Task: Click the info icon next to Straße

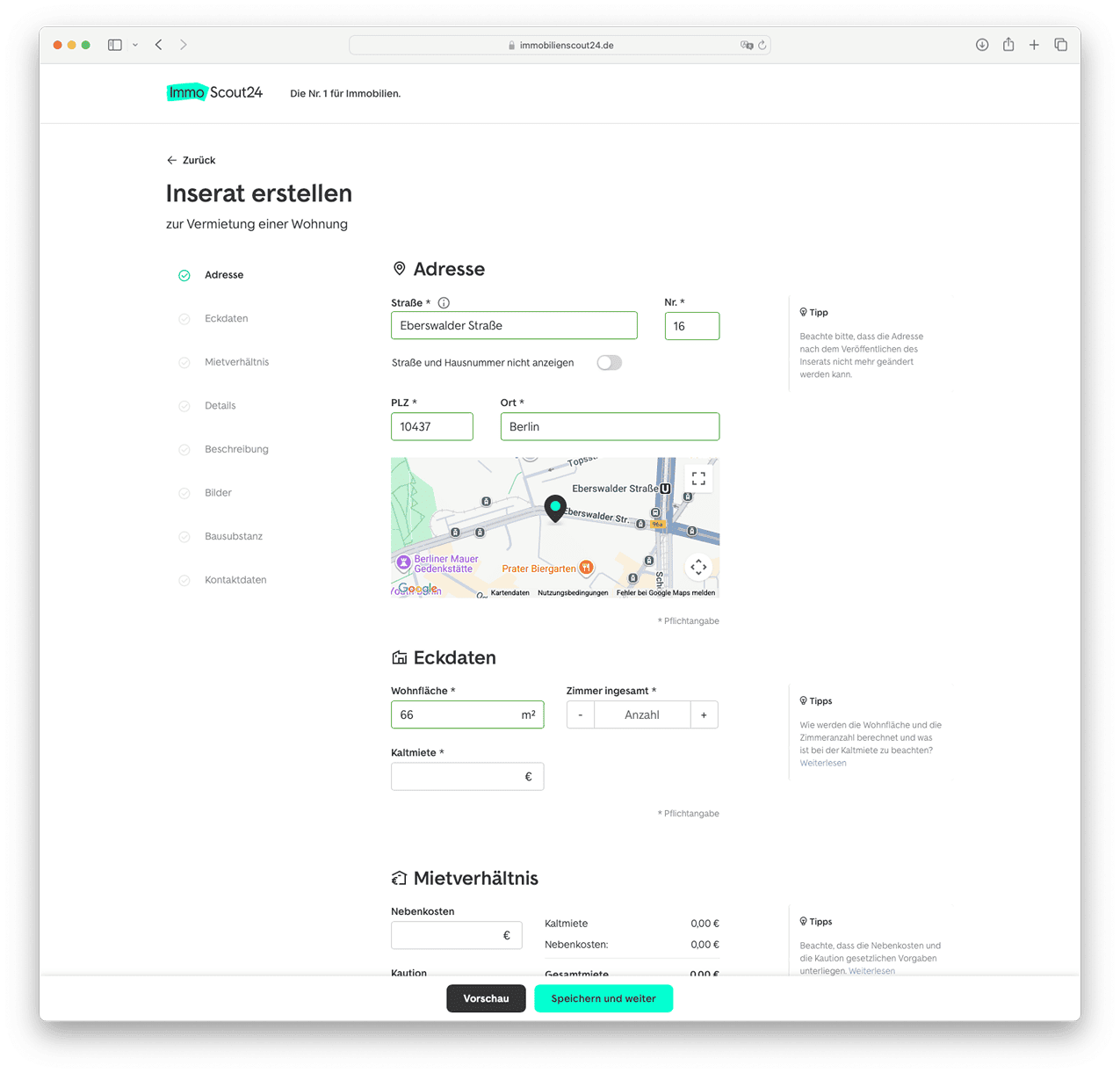Action: pyautogui.click(x=444, y=303)
